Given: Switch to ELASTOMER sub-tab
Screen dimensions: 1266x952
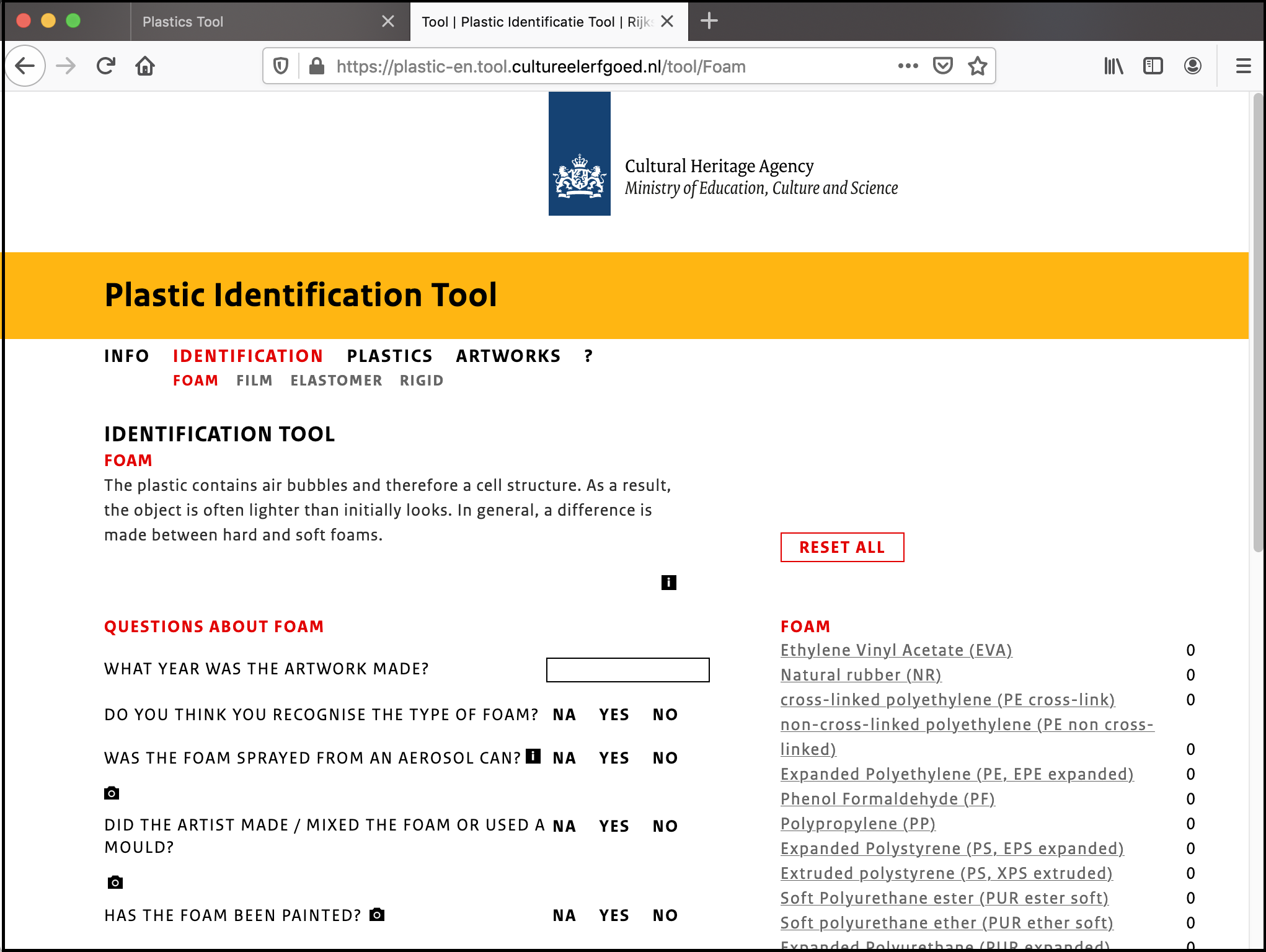Looking at the screenshot, I should click(x=336, y=381).
